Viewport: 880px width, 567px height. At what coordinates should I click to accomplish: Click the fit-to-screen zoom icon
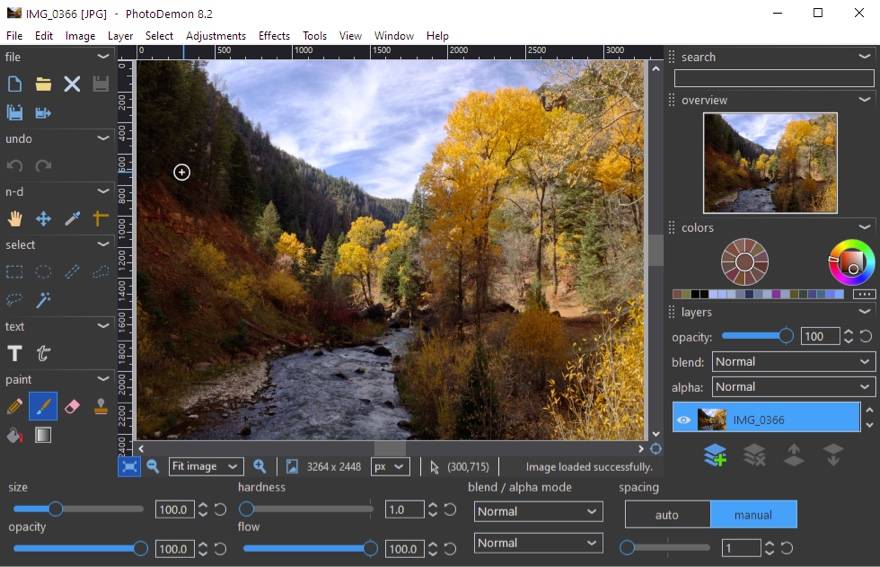click(129, 467)
